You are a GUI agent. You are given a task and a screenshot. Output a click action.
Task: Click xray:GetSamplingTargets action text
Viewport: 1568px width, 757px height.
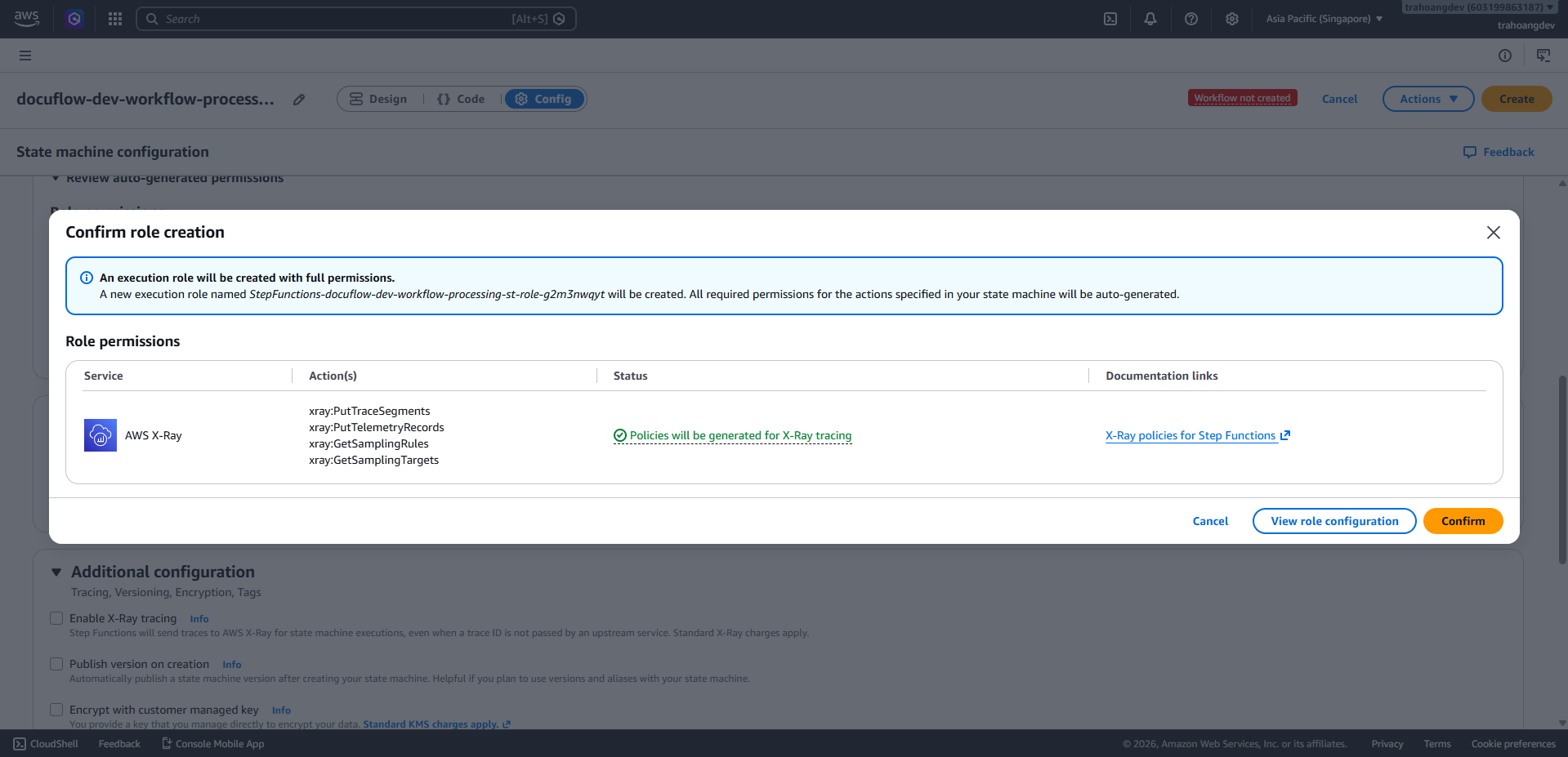(x=373, y=460)
